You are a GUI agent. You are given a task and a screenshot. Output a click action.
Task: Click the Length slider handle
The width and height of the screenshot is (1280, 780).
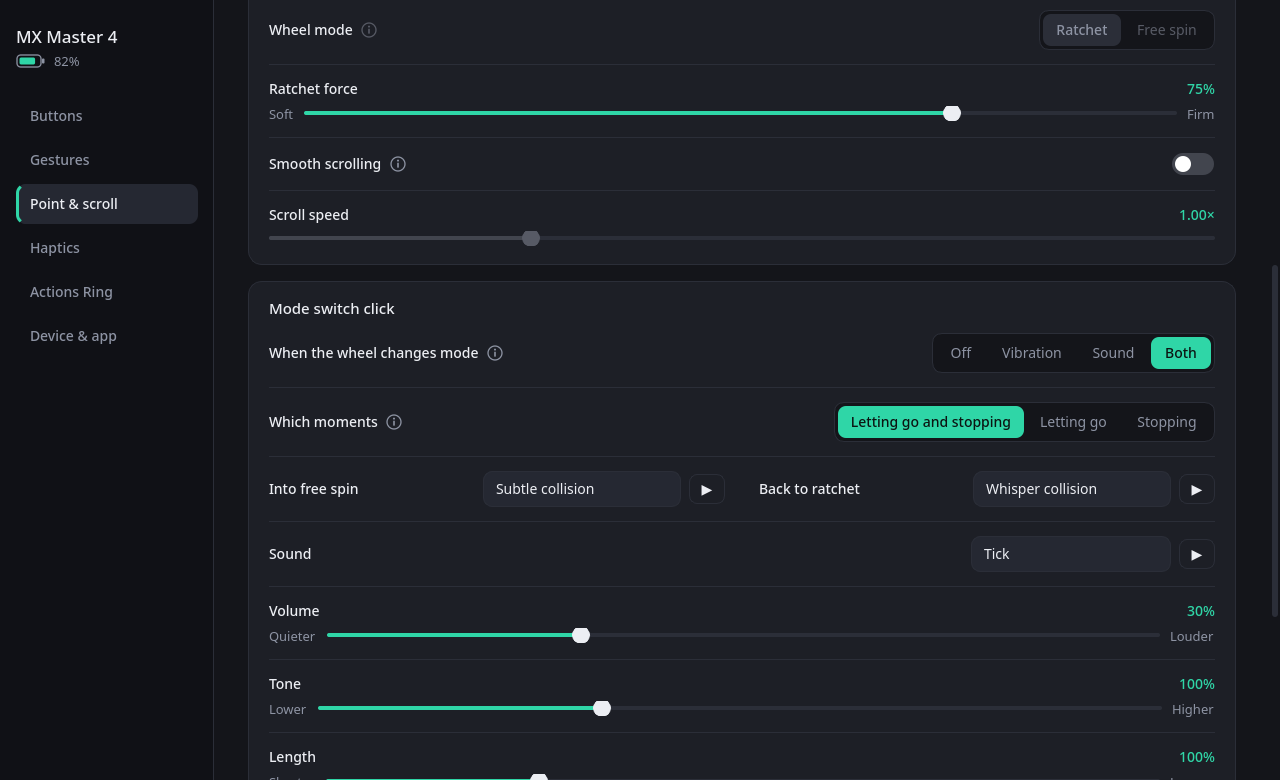coord(539,777)
